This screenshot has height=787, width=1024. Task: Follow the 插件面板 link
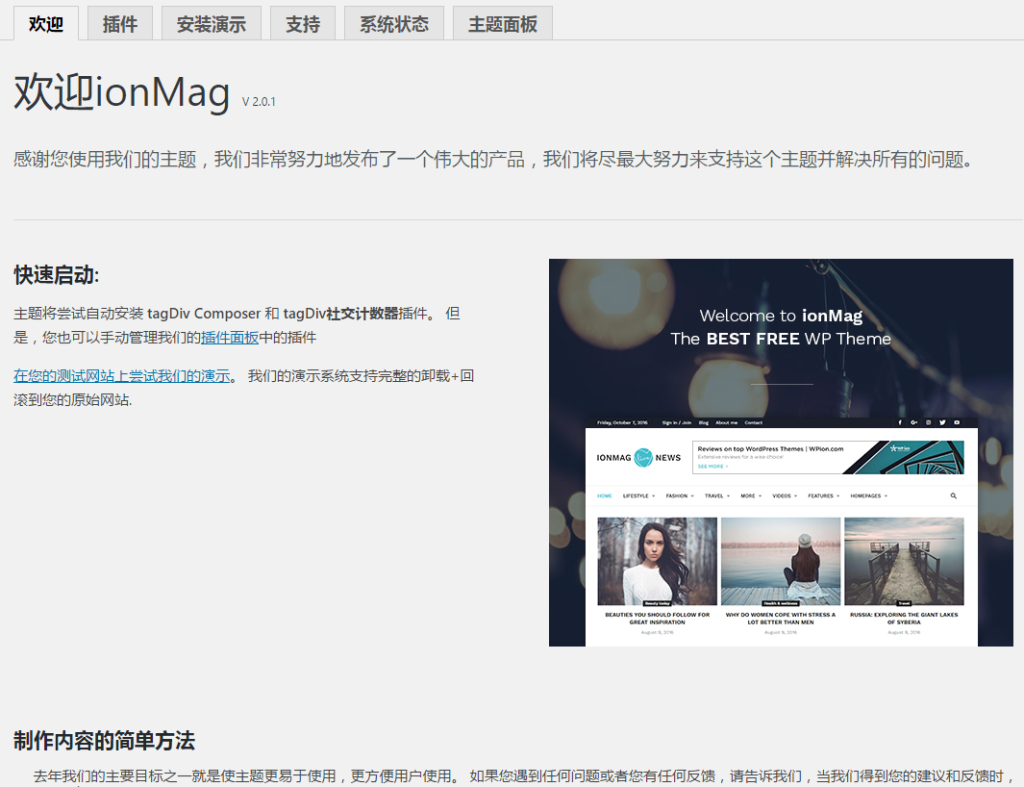[230, 338]
